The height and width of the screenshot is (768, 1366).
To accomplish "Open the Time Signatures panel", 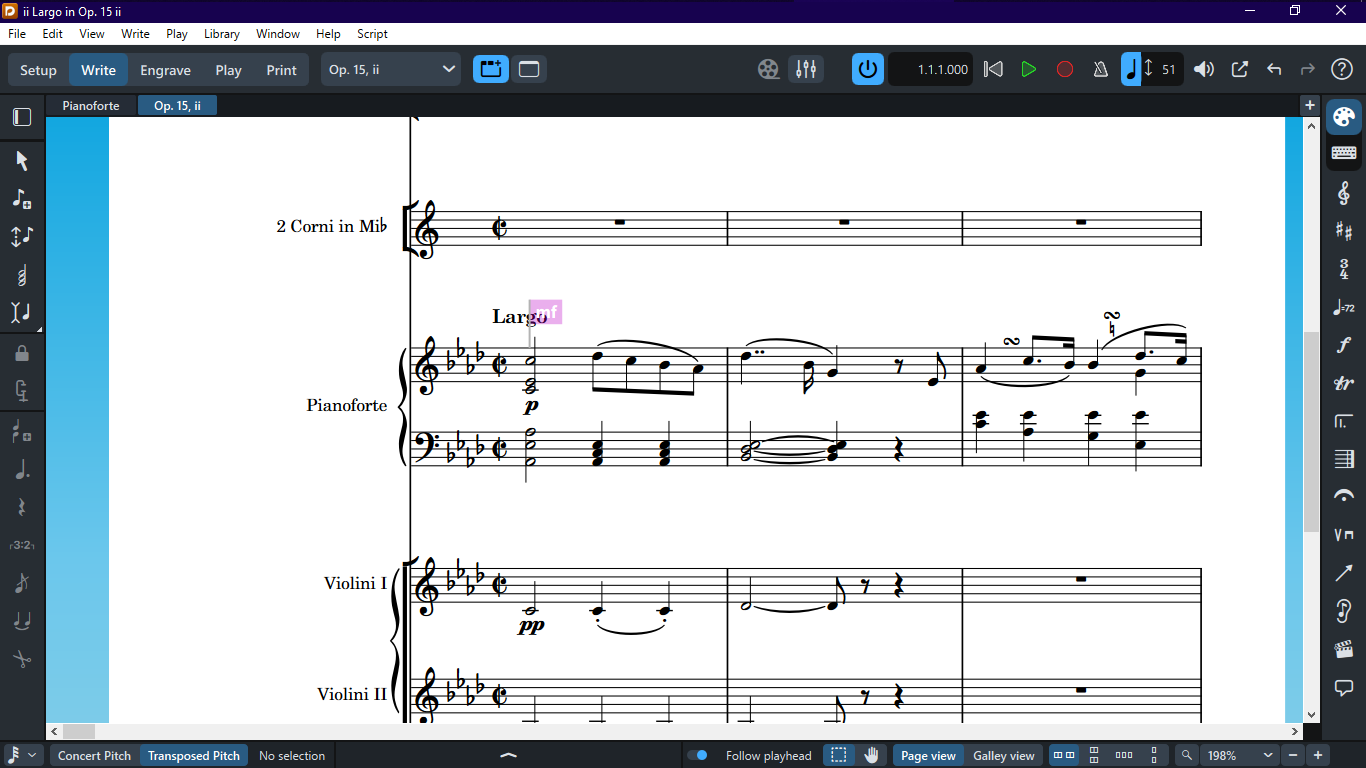I will pos(1344,269).
